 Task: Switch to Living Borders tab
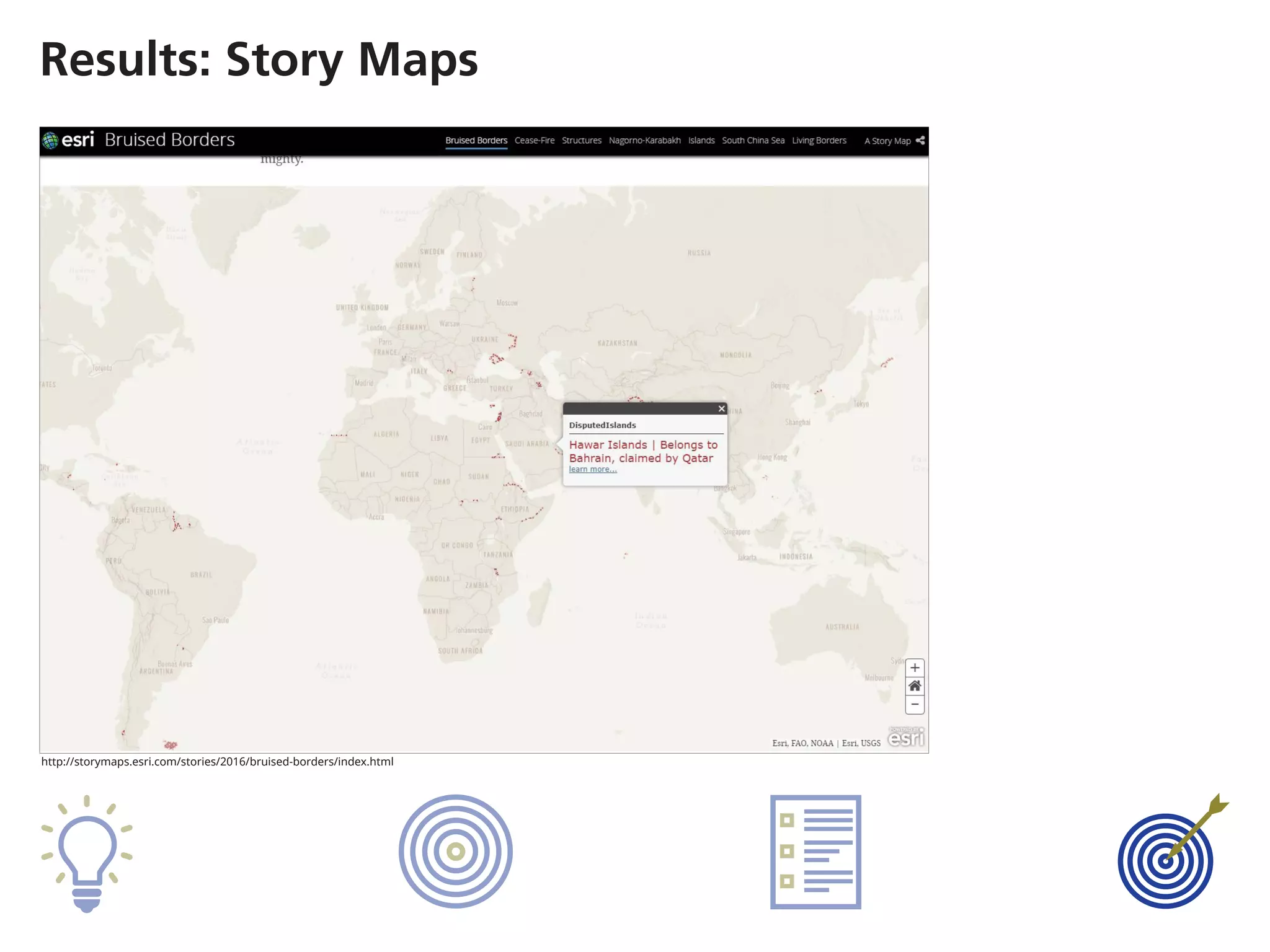819,141
